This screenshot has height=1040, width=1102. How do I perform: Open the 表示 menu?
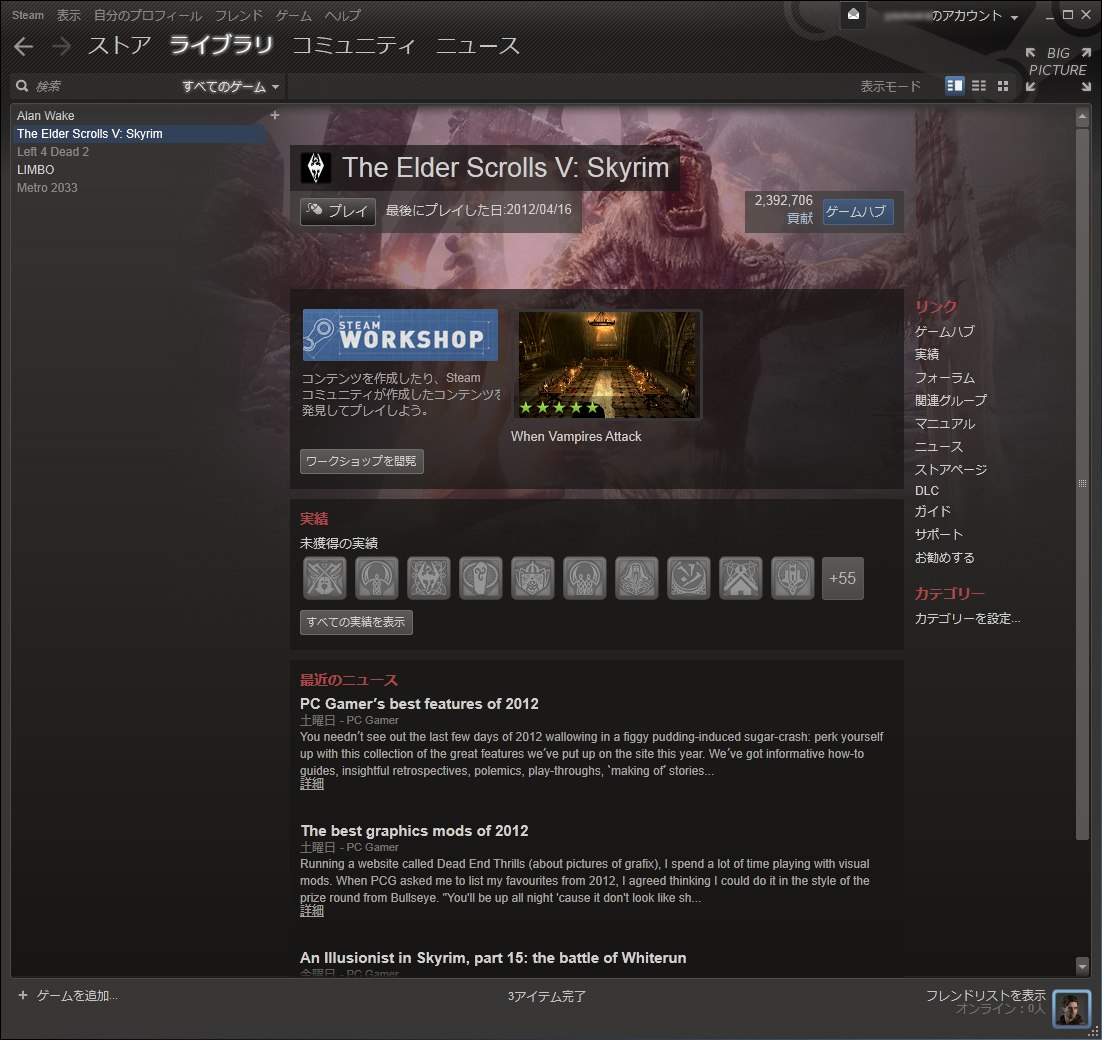pyautogui.click(x=69, y=15)
